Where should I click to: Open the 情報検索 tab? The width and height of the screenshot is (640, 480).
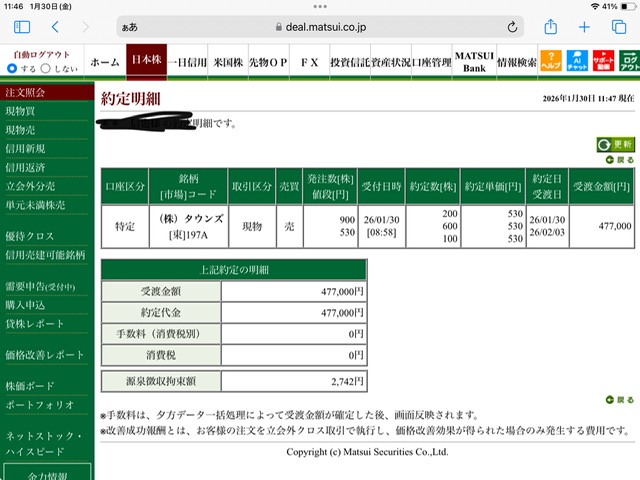517,62
